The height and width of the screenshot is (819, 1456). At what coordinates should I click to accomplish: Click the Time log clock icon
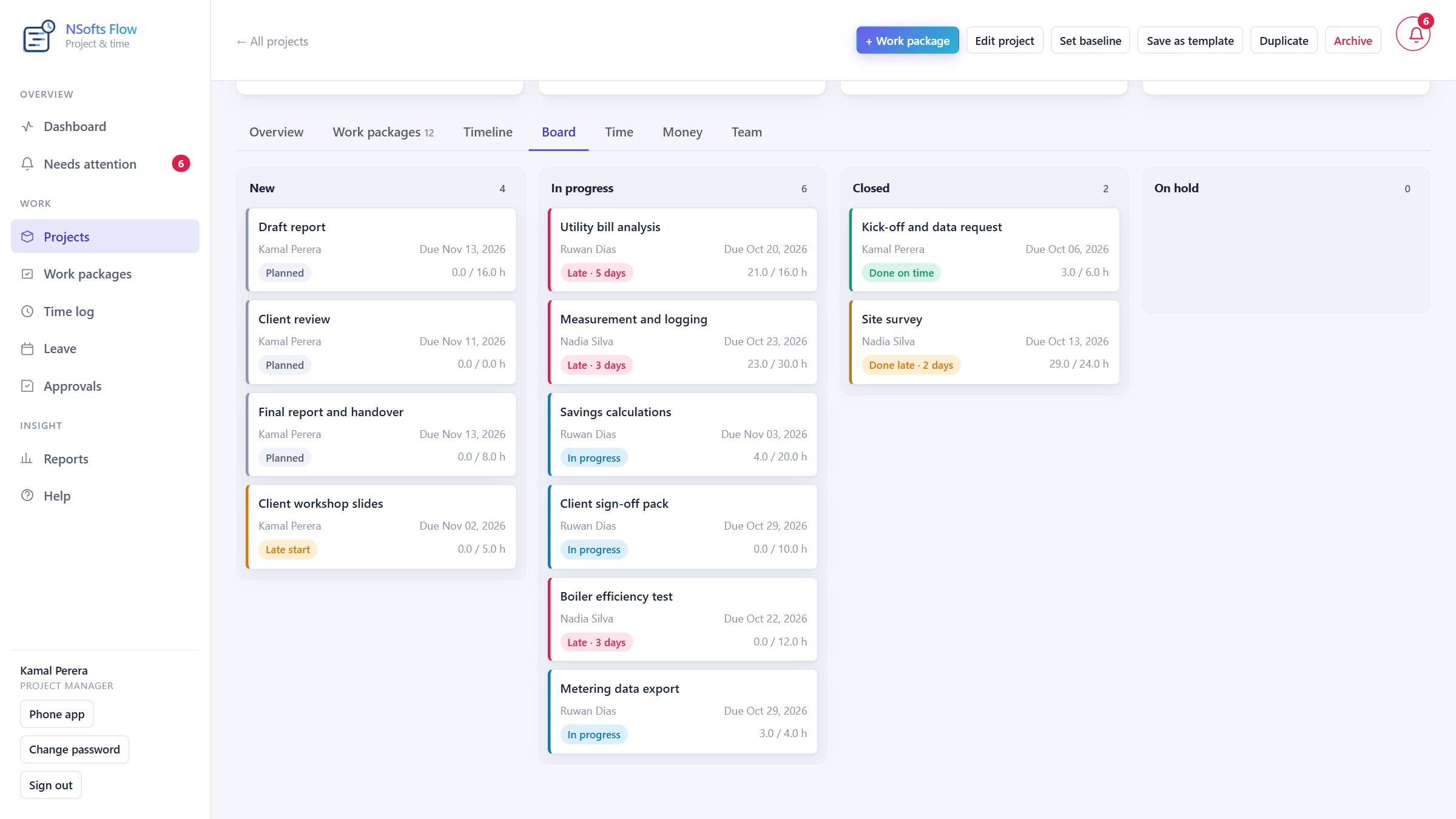coord(27,311)
